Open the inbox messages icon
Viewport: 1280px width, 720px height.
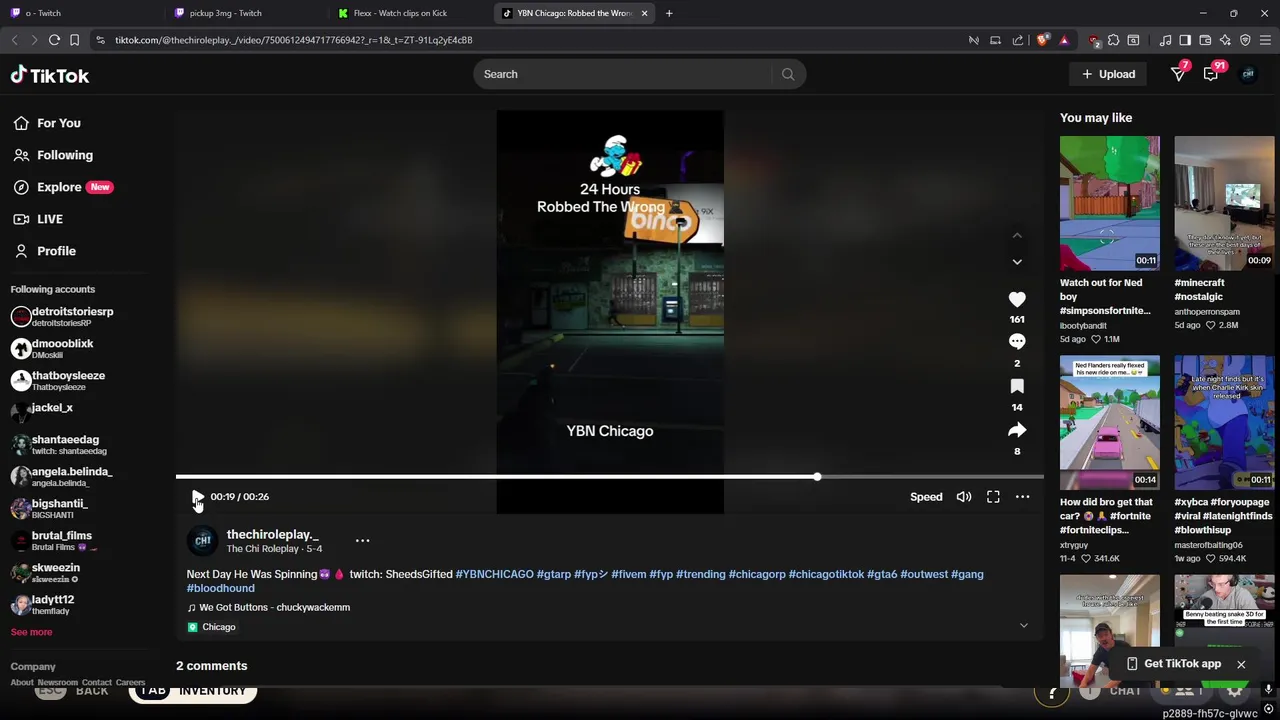1179,74
